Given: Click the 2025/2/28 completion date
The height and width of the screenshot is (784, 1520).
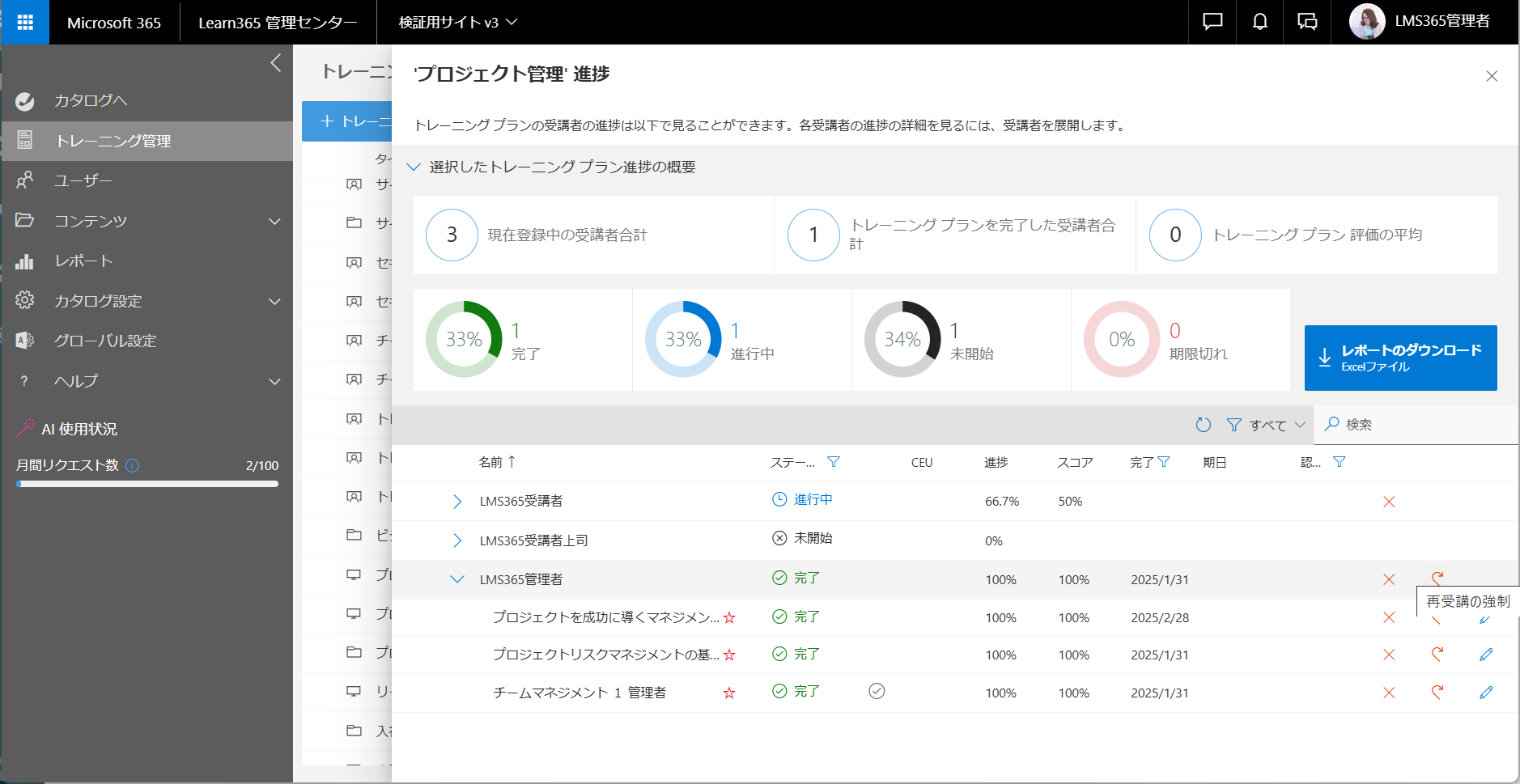Looking at the screenshot, I should [x=1160, y=617].
